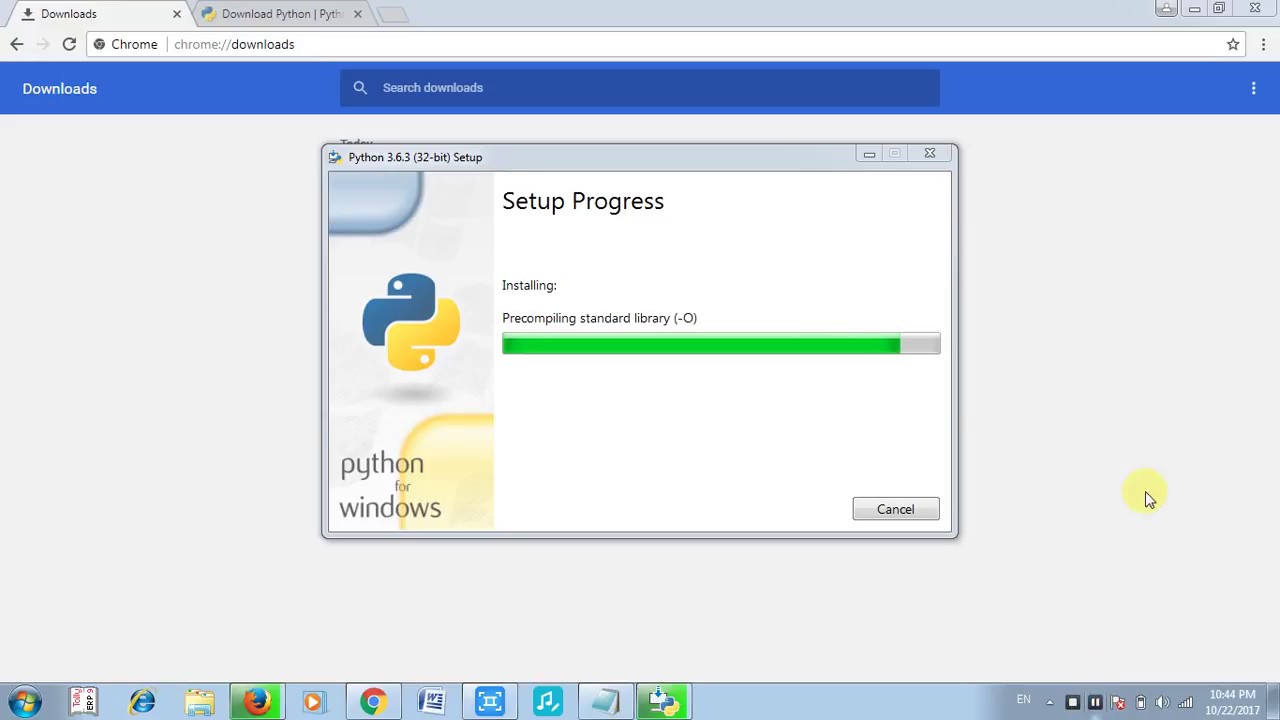Click the recording stop tray icon

click(x=1073, y=702)
